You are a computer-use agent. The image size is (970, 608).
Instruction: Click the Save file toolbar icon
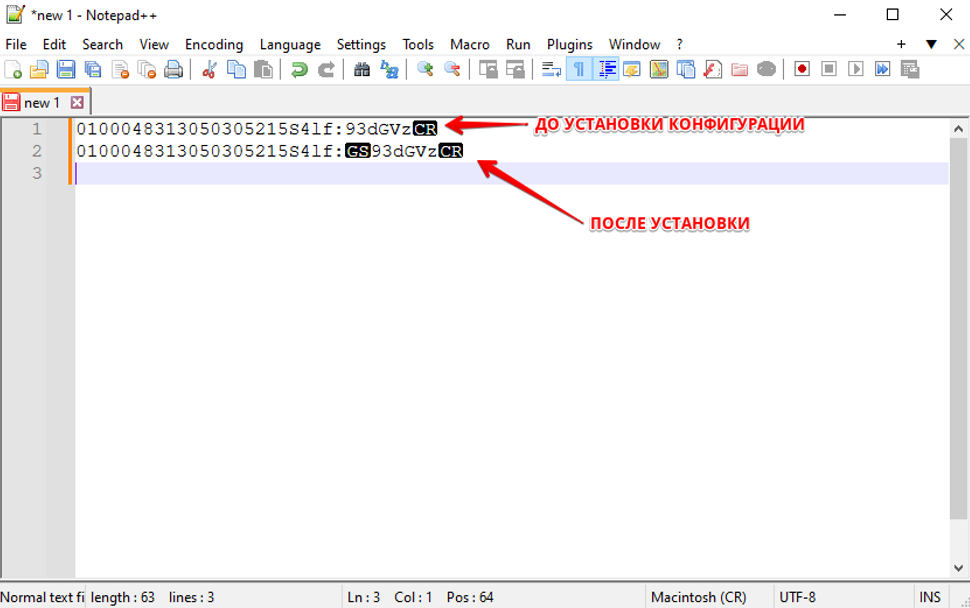click(x=66, y=69)
